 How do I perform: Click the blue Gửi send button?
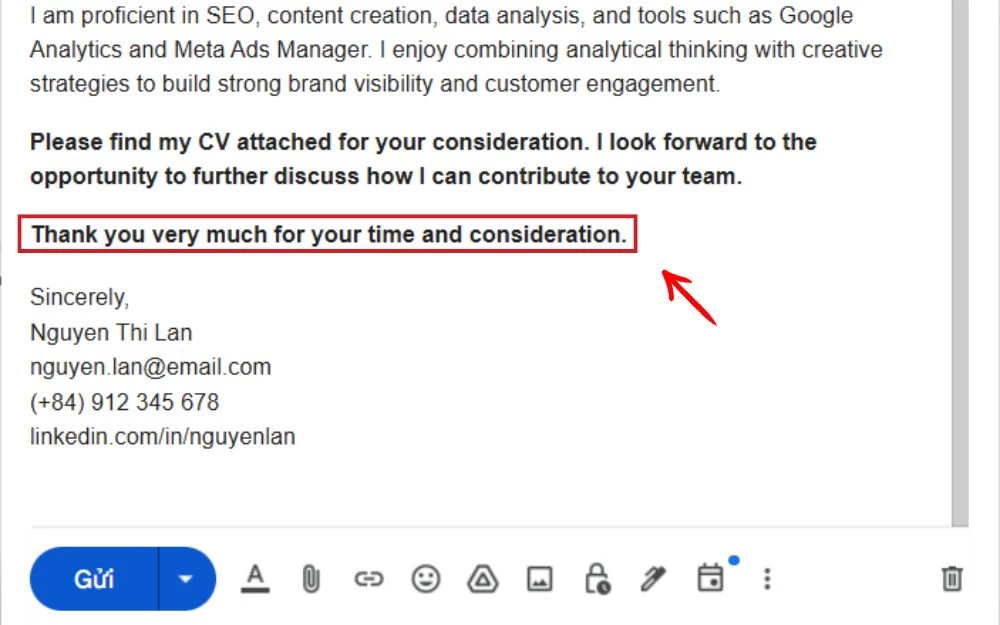click(94, 579)
